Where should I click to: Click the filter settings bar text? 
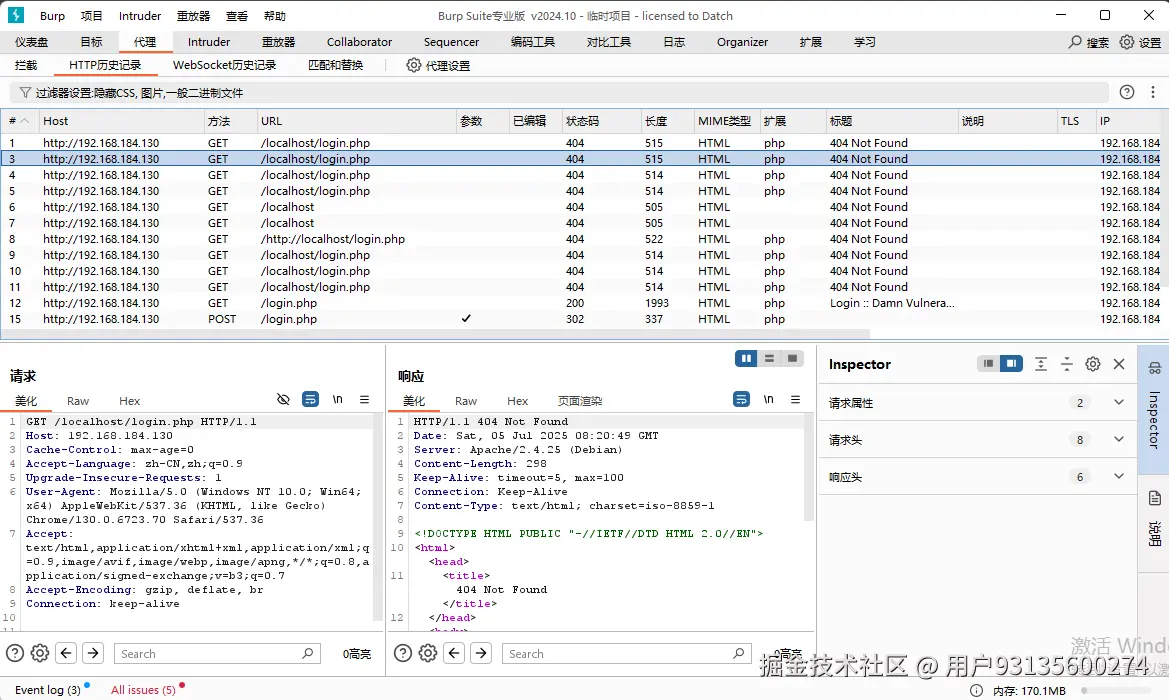pyautogui.click(x=139, y=93)
